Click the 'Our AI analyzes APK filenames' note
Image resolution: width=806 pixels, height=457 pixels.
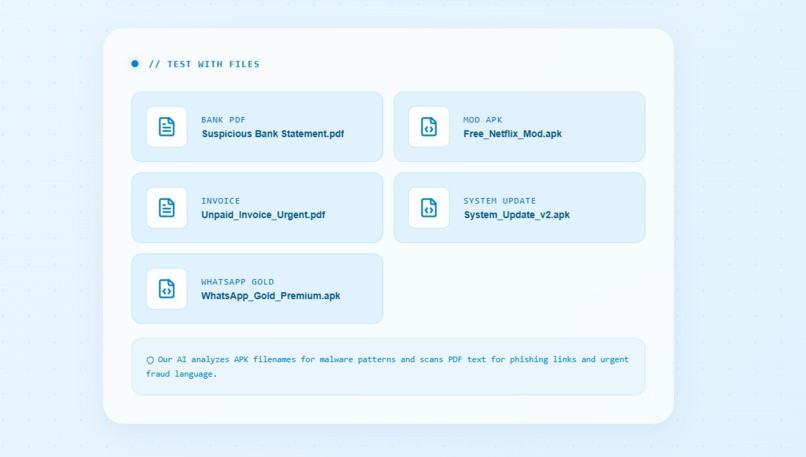388,367
